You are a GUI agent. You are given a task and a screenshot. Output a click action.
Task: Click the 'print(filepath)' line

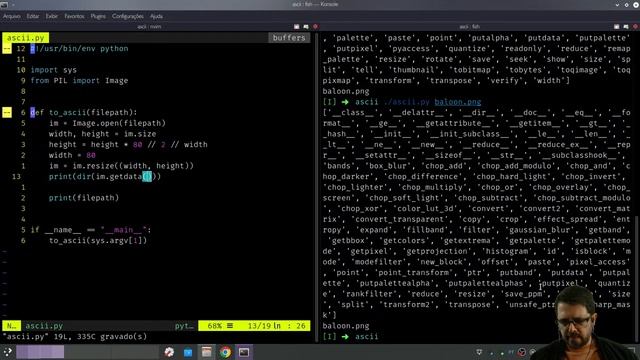pos(84,198)
